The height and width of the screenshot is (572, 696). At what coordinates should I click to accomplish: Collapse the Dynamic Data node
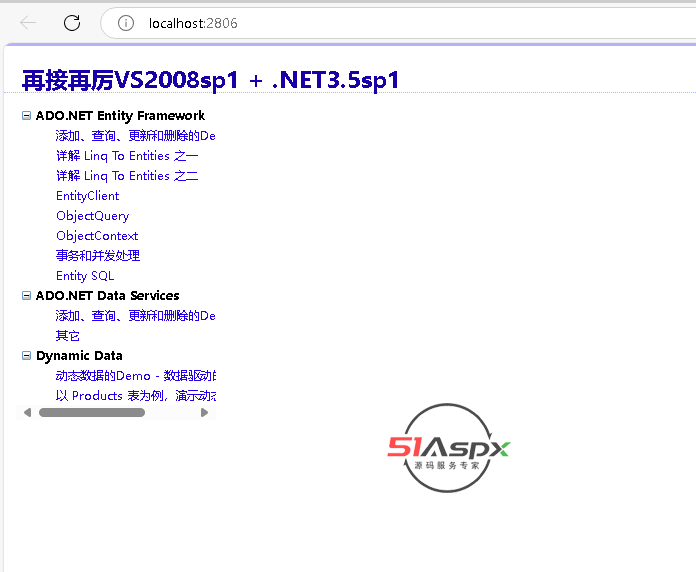[27, 355]
